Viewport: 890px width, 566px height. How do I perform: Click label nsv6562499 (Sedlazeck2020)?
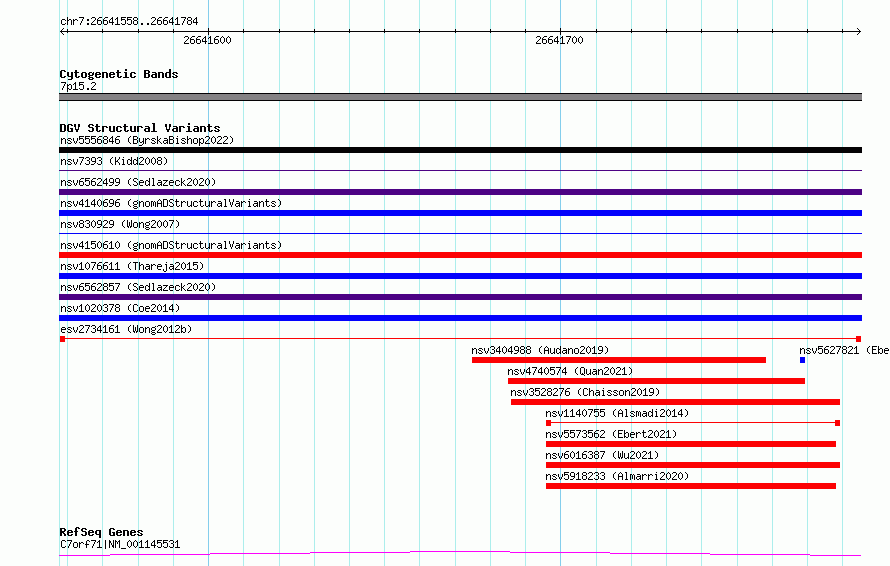(x=138, y=182)
